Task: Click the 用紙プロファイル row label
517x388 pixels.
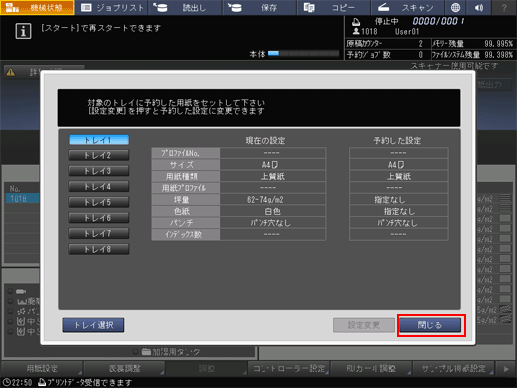Action: pos(186,188)
